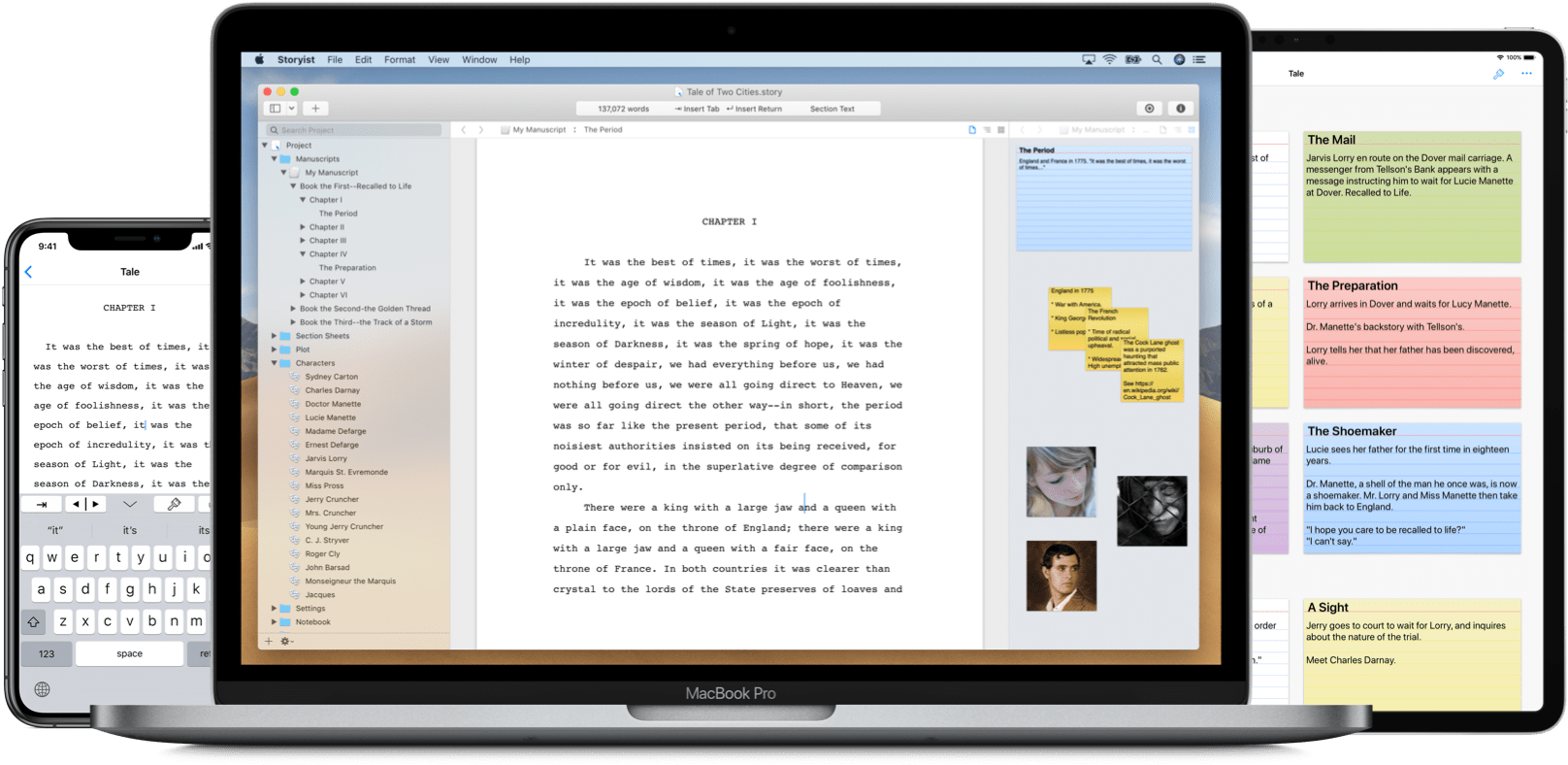Switch editor to outline view icon
Image resolution: width=1568 pixels, height=765 pixels.
(987, 130)
